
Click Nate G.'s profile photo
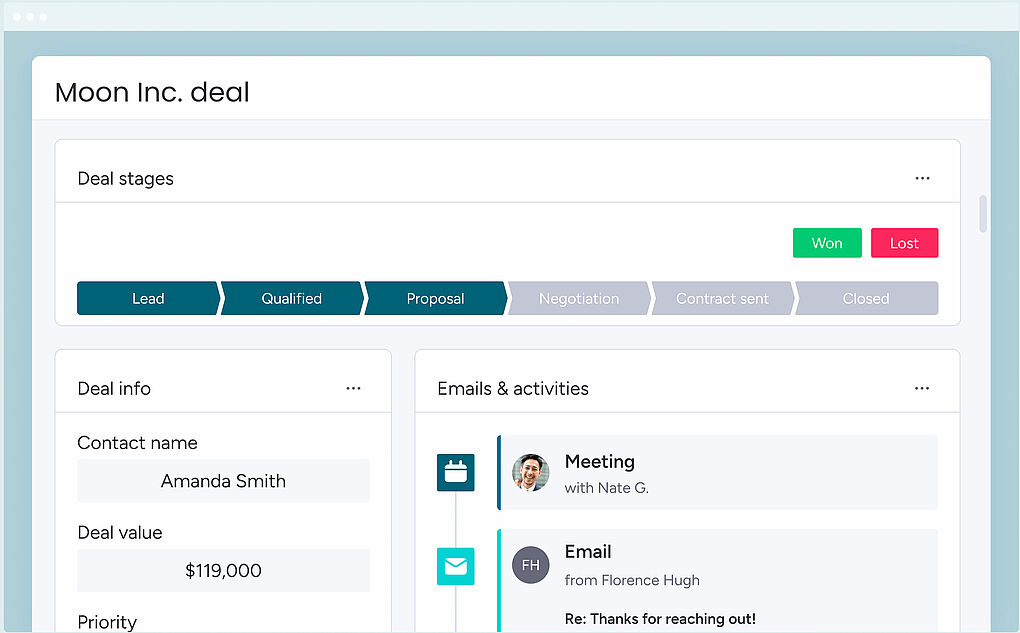[x=531, y=472]
